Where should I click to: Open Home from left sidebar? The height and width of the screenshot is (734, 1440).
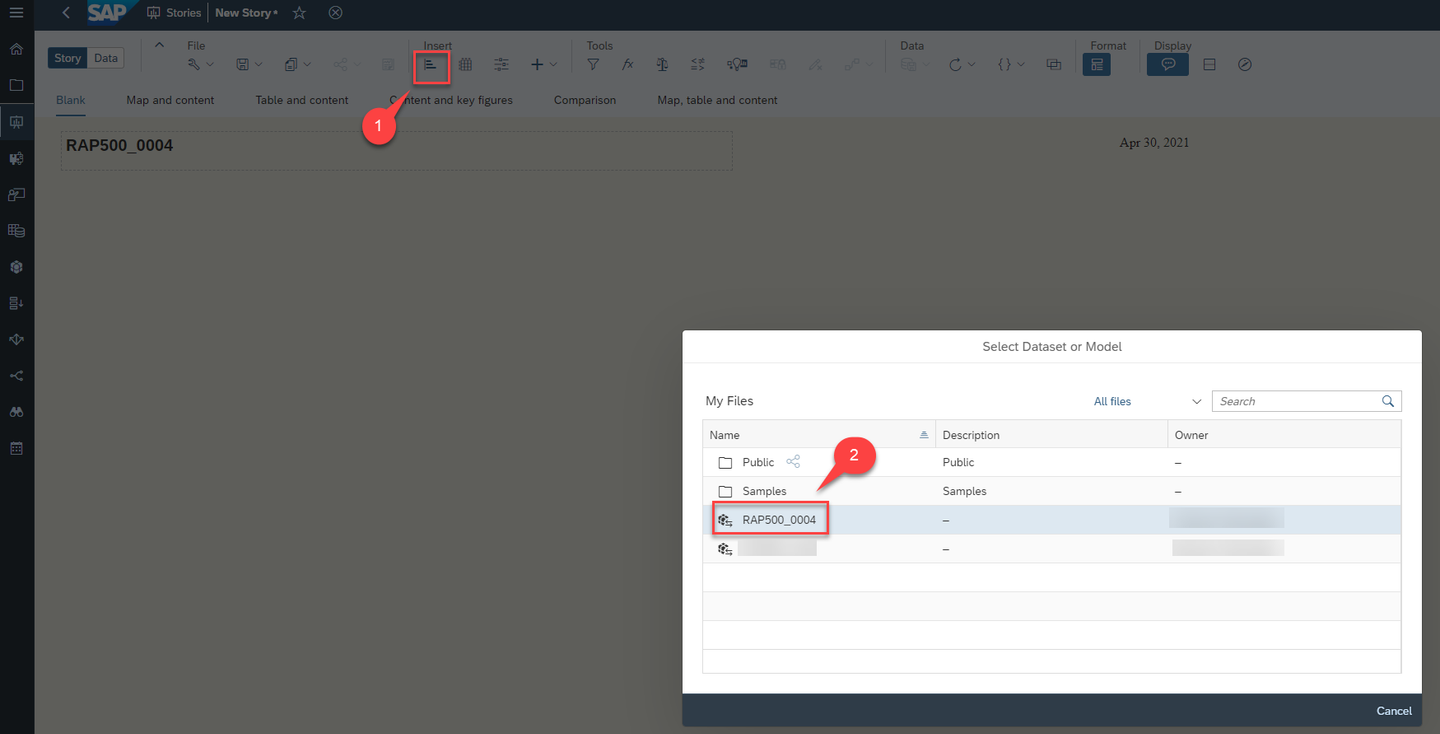16,49
